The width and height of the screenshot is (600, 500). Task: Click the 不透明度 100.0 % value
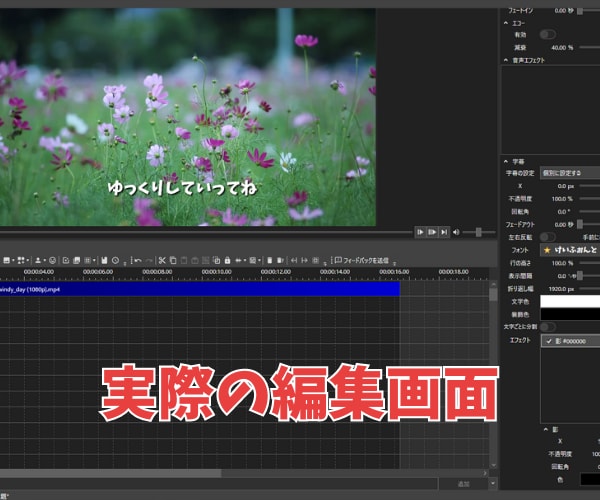(562, 199)
